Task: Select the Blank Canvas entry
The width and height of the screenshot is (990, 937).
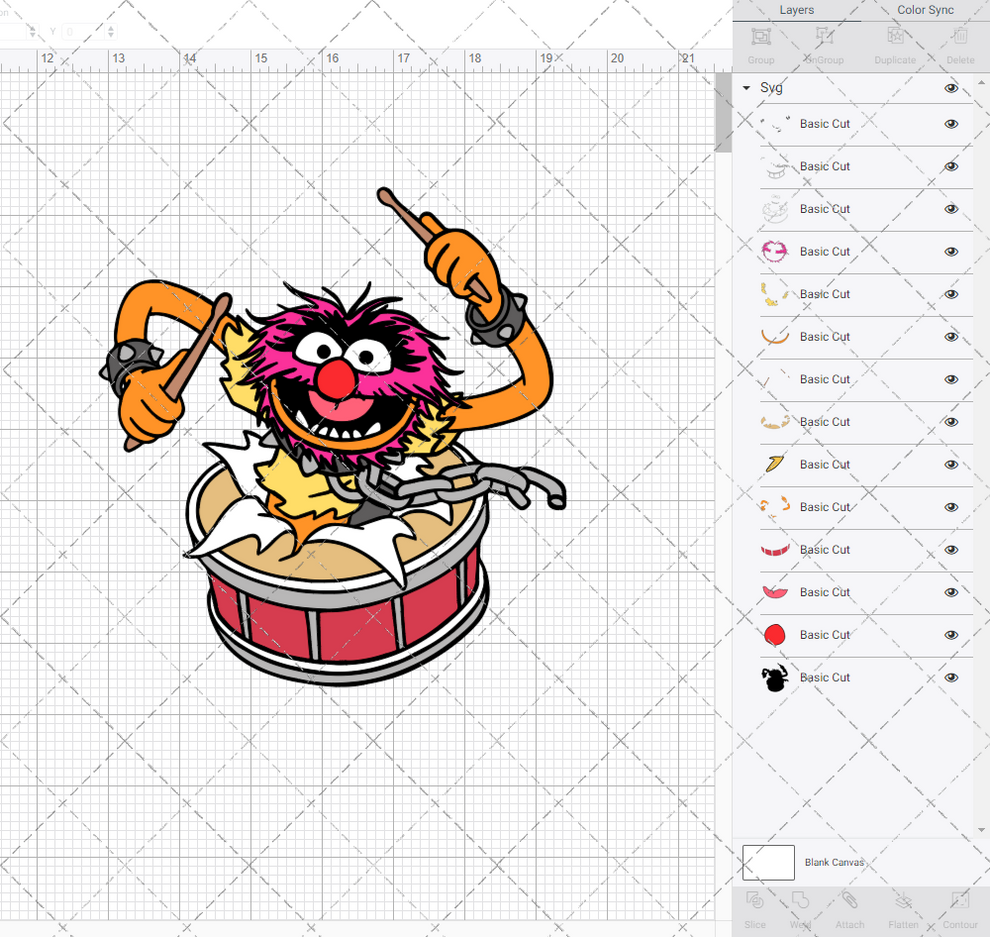Action: click(x=835, y=862)
